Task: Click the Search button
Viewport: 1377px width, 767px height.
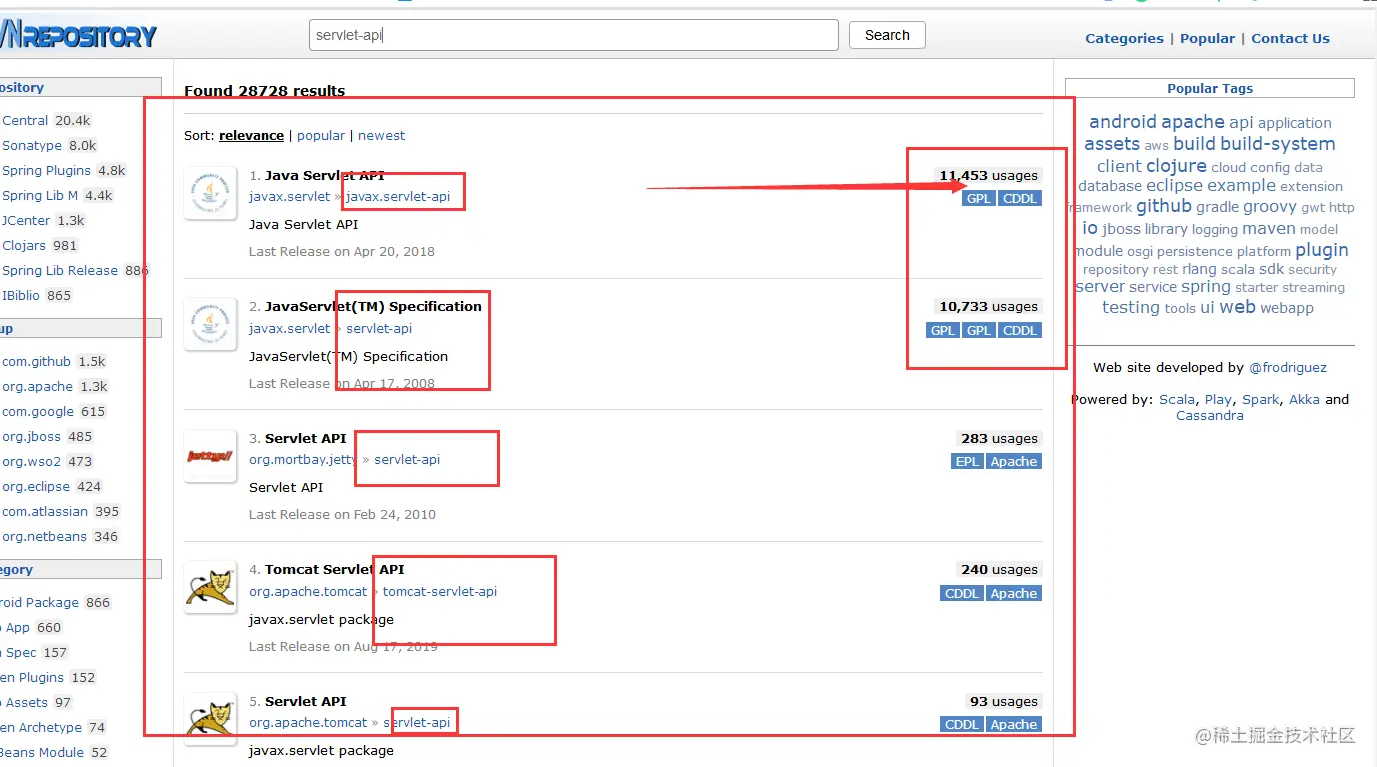Action: [x=887, y=35]
